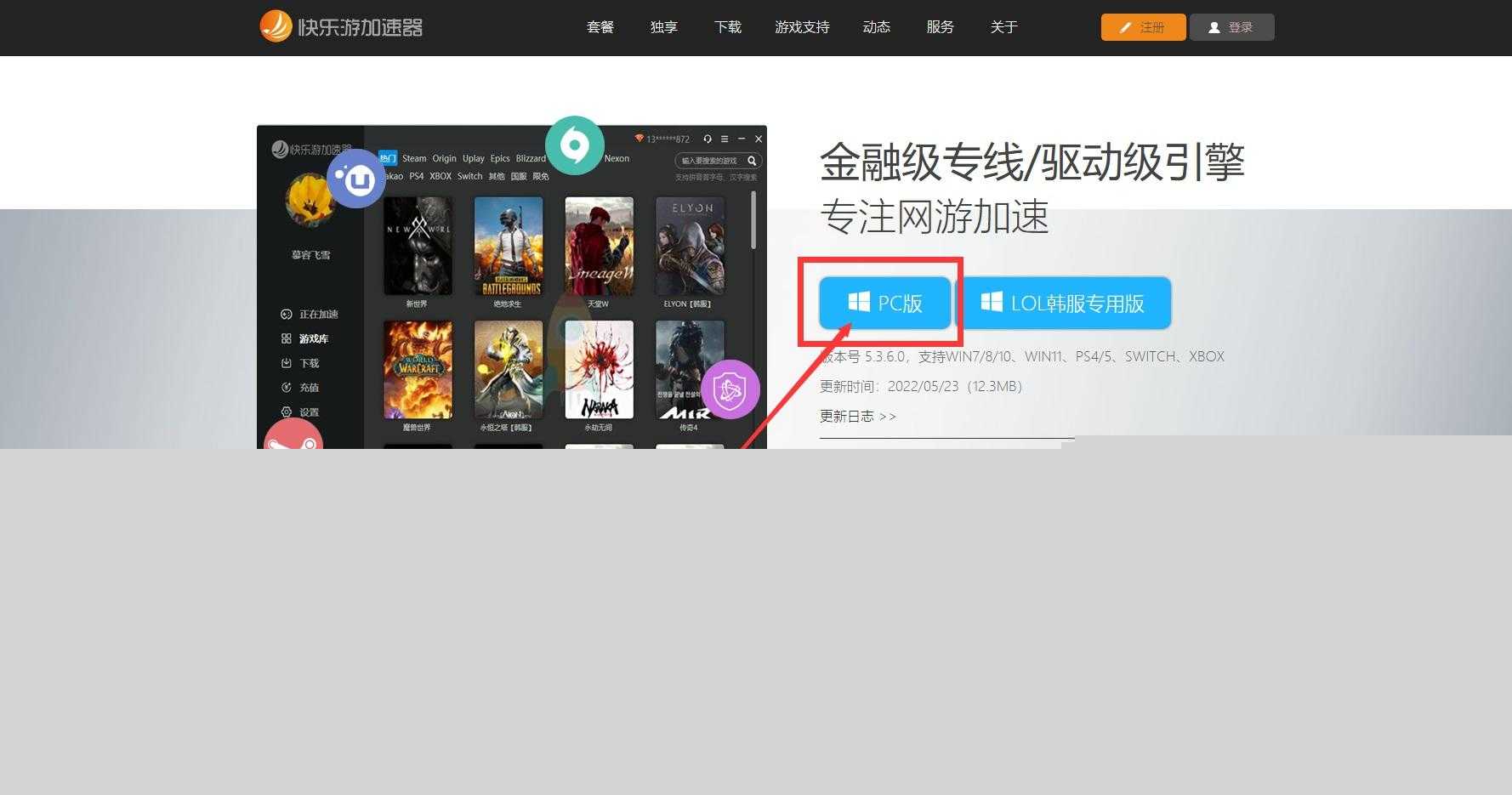Click the yellow flower user avatar

pos(310,200)
